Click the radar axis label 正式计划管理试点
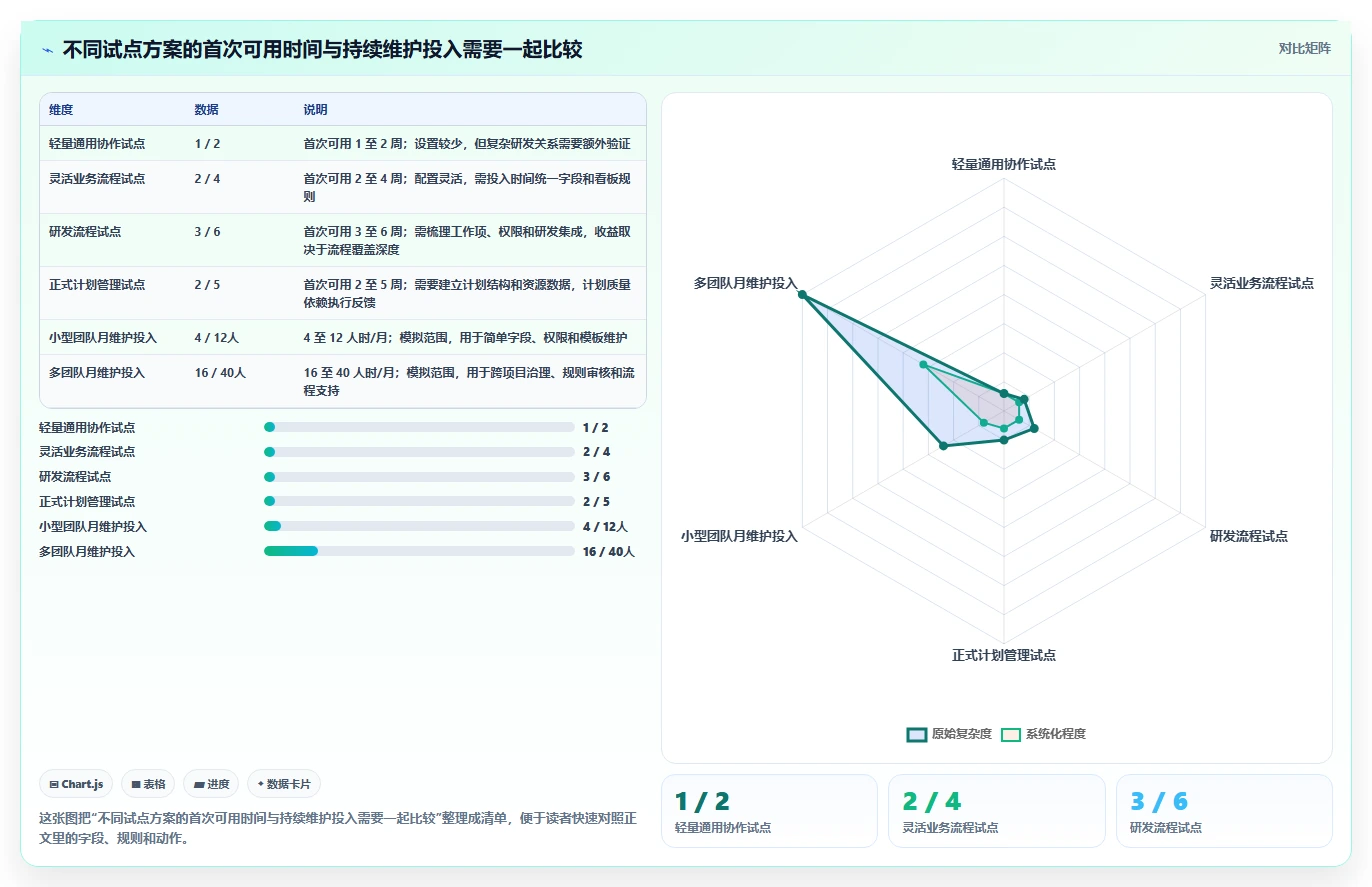Screen dimensions: 1372x887 (x=1003, y=656)
